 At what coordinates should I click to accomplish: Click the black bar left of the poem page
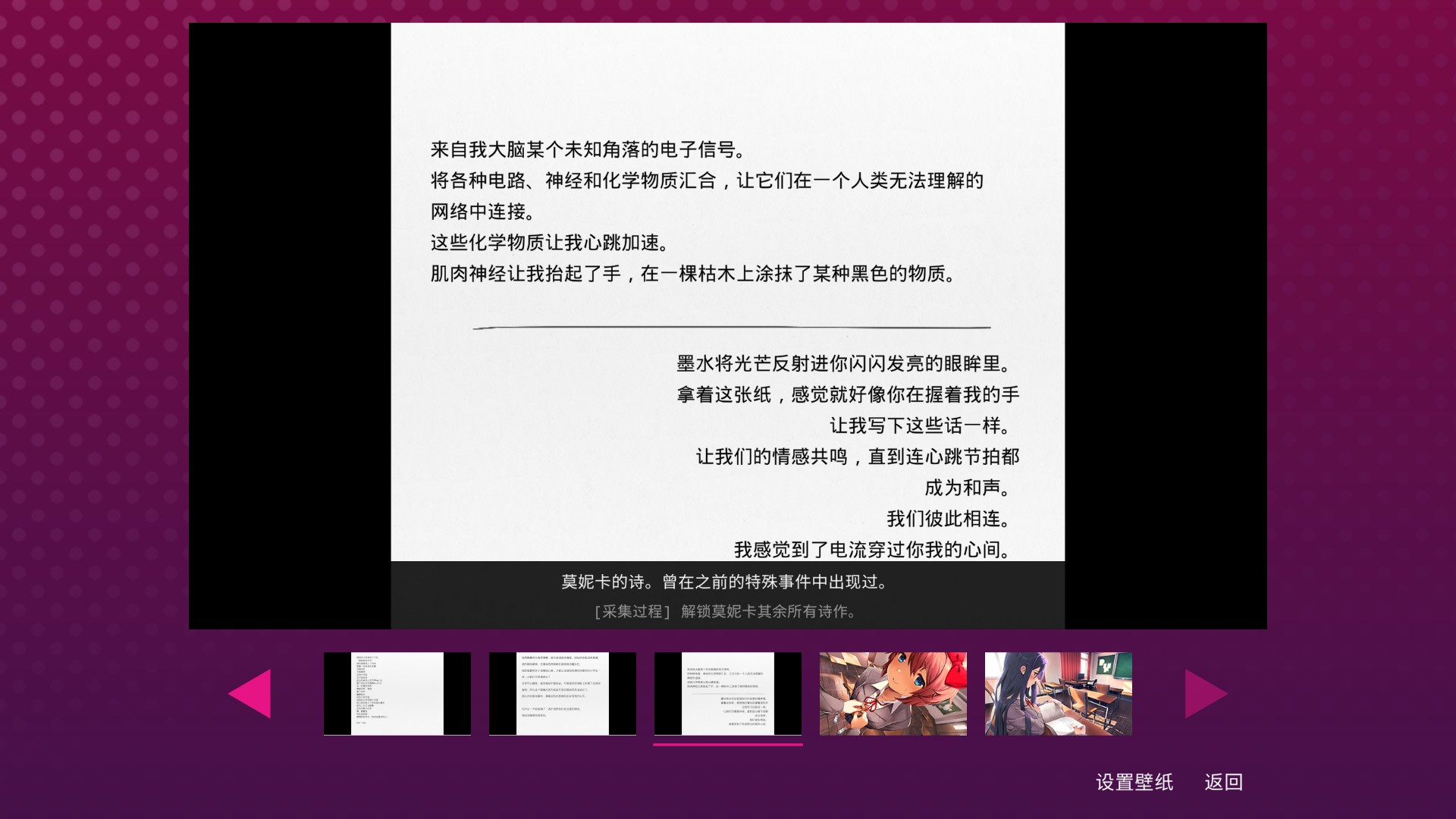point(290,326)
